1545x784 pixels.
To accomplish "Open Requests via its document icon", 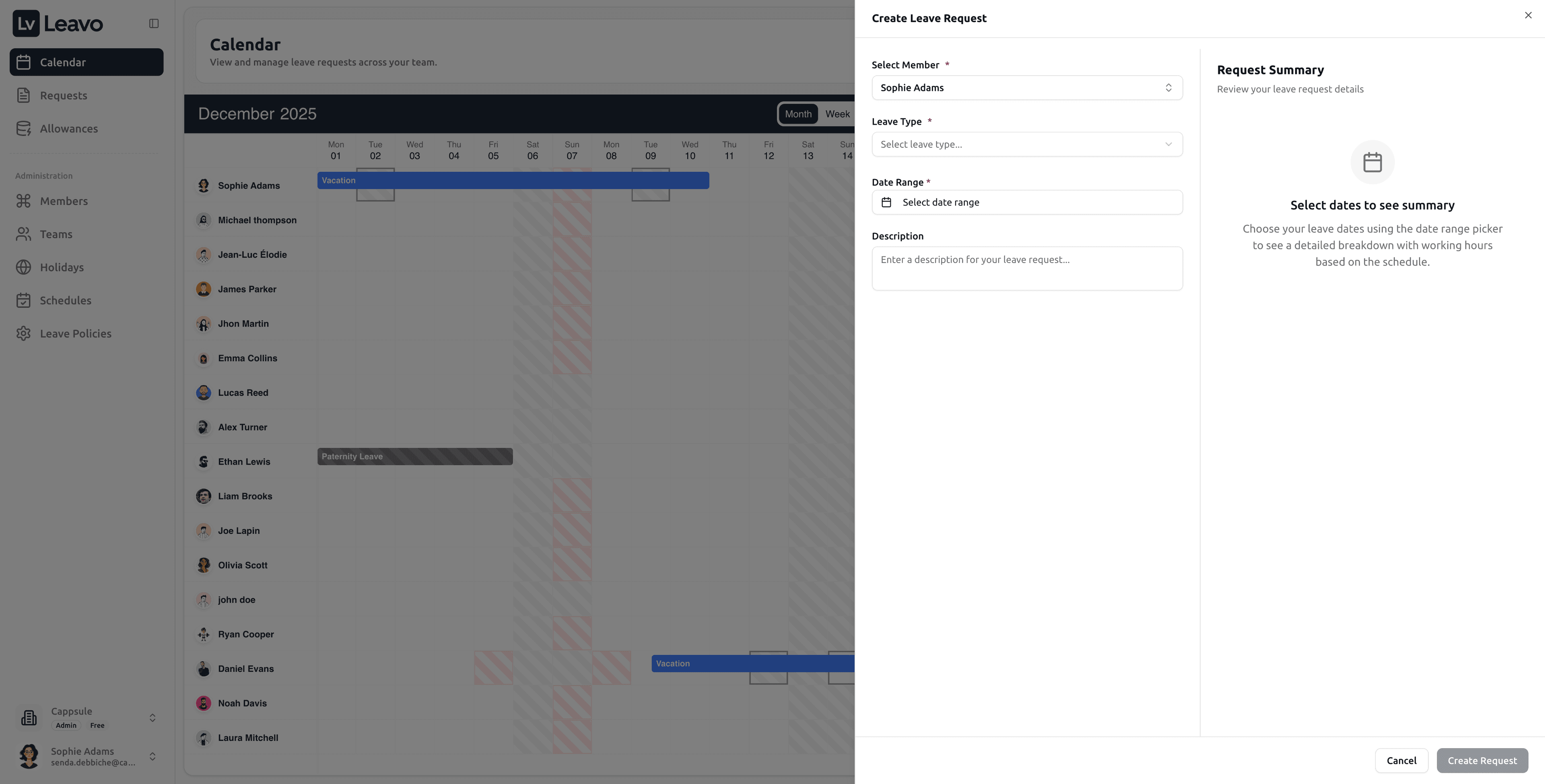I will (x=23, y=95).
